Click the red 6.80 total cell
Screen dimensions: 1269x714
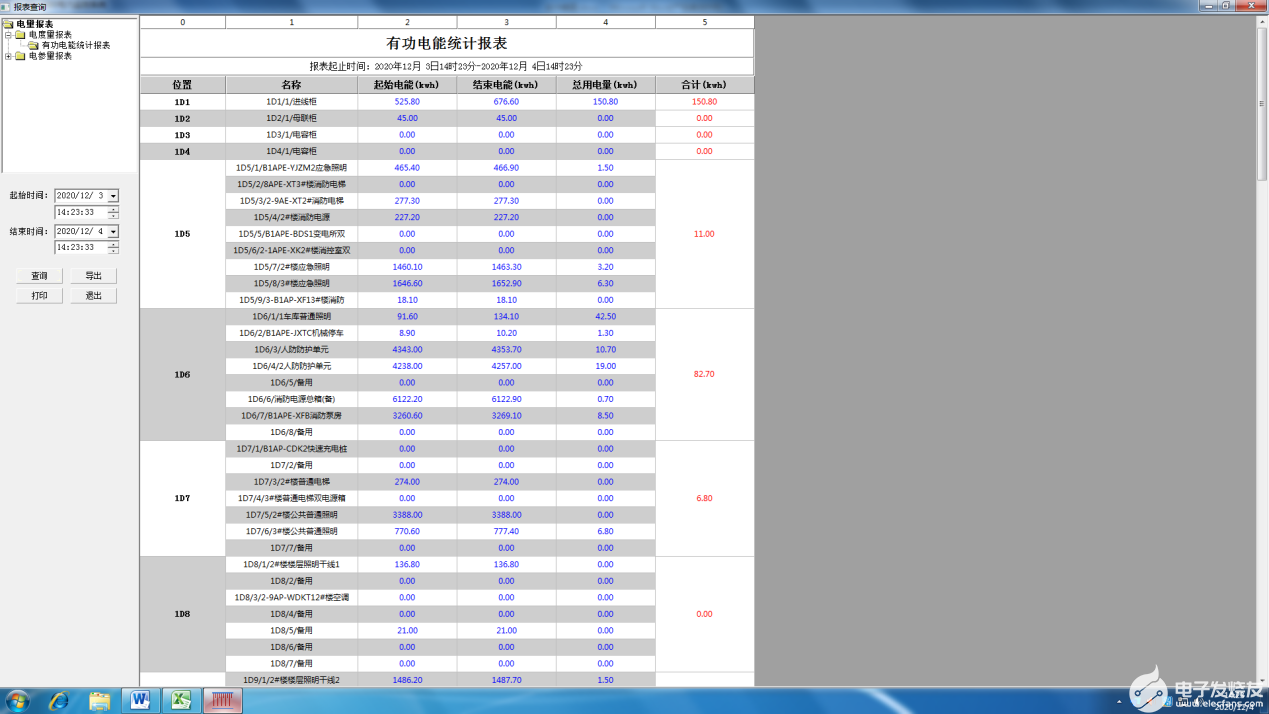coord(704,498)
